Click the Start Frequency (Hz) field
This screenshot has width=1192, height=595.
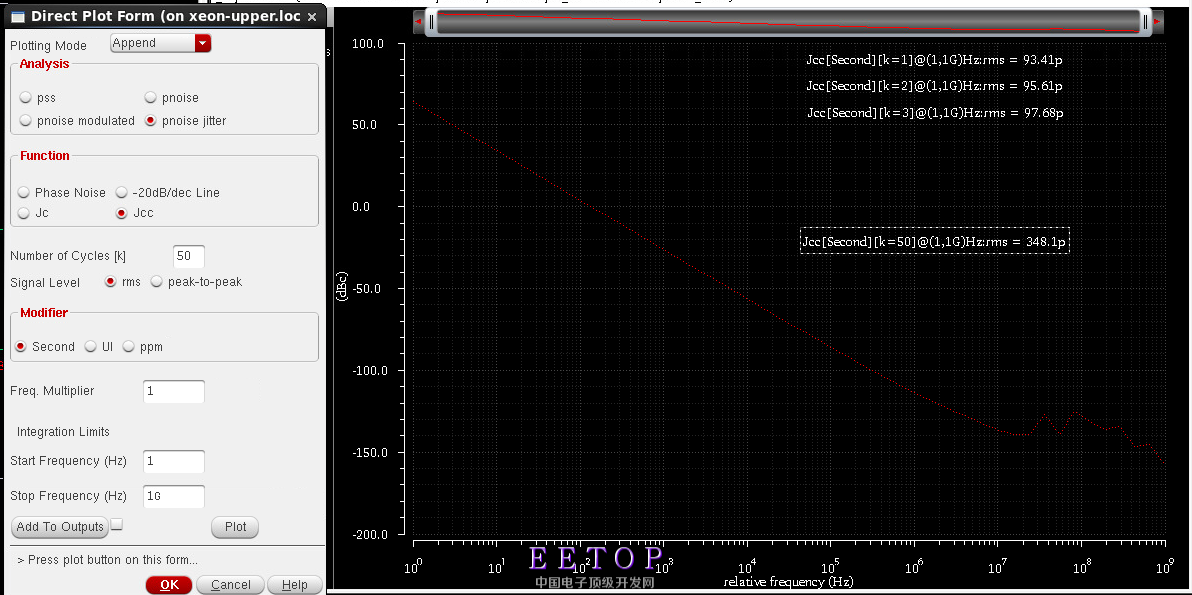174,461
